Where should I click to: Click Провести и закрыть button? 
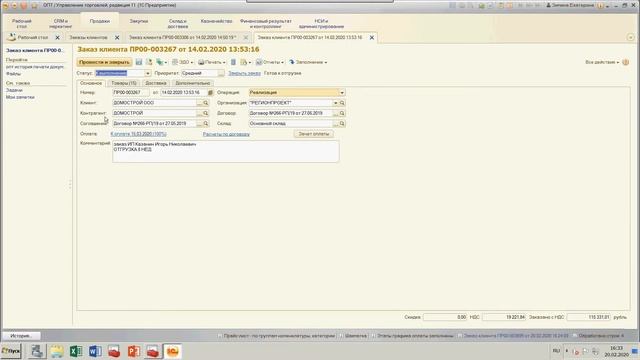(104, 62)
